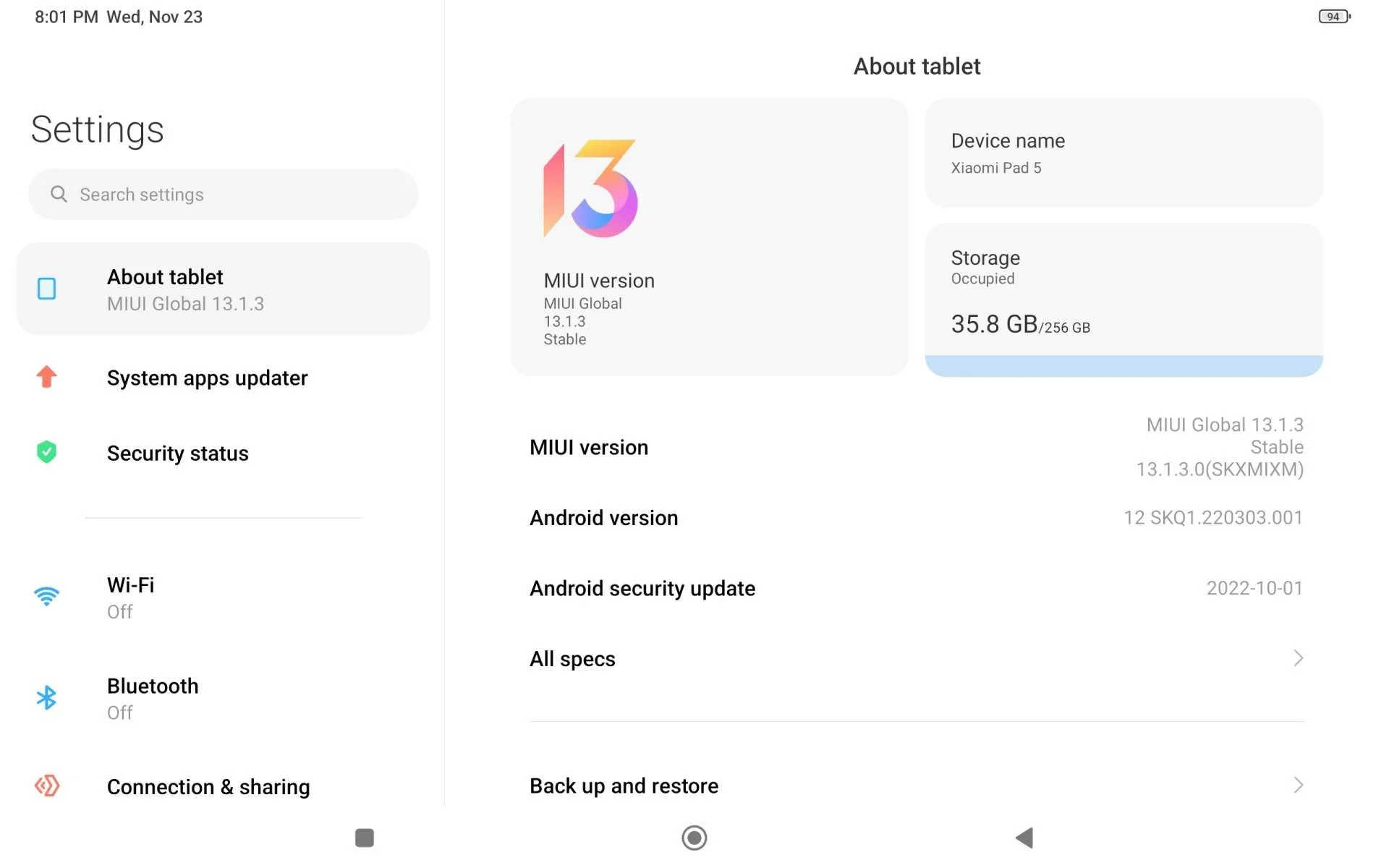This screenshot has height=868, width=1389.
Task: Open System apps updater
Action: point(223,378)
